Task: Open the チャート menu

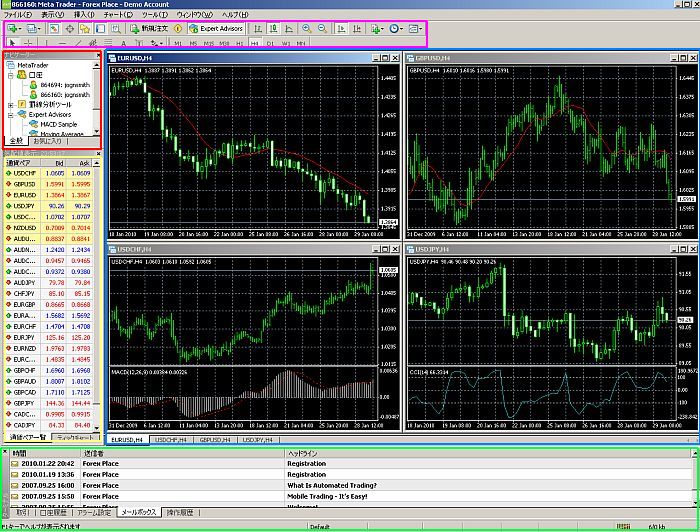Action: (118, 15)
